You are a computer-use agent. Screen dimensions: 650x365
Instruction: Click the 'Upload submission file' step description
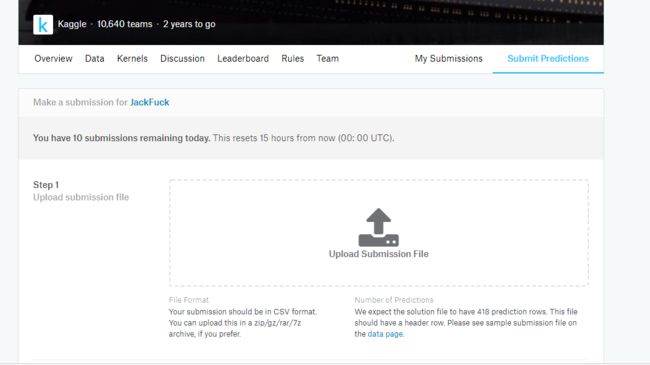[81, 197]
